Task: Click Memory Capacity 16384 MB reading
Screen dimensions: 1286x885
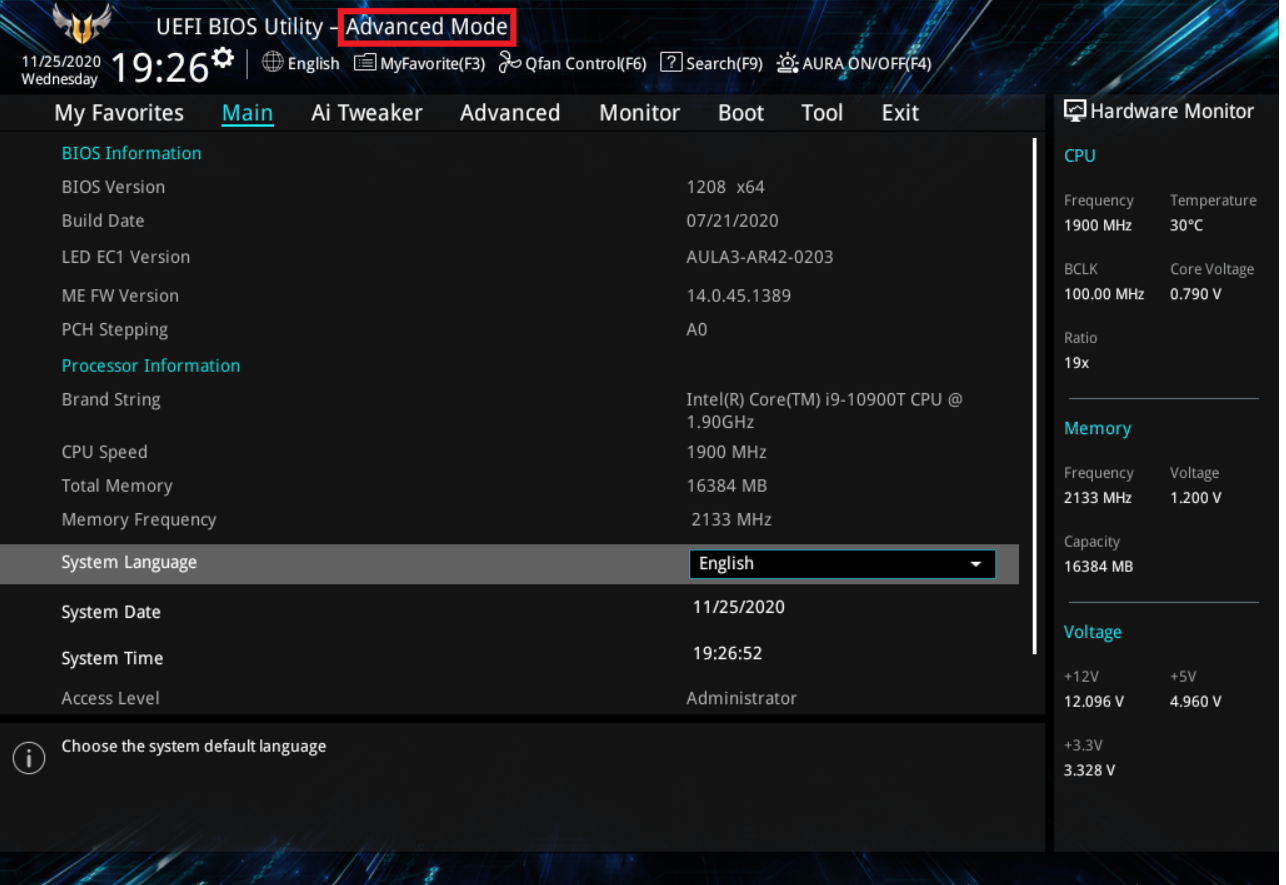Action: click(x=1099, y=567)
